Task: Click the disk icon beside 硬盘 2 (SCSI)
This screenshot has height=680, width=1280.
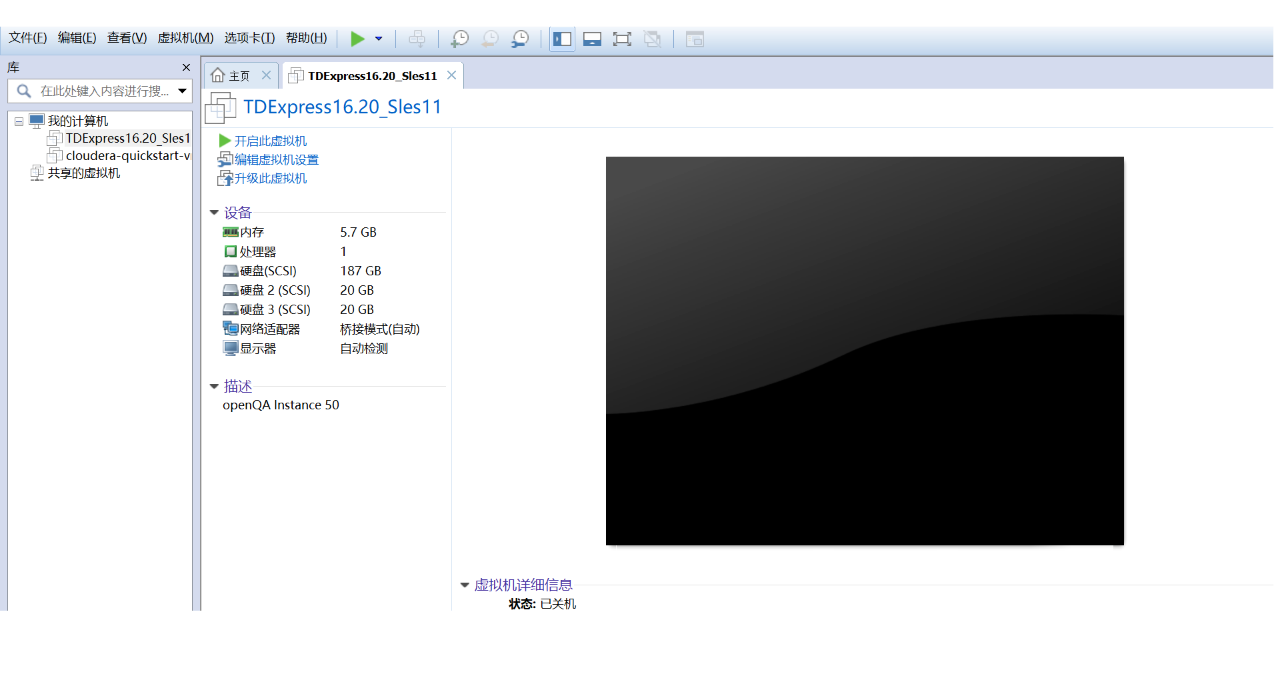Action: coord(231,291)
